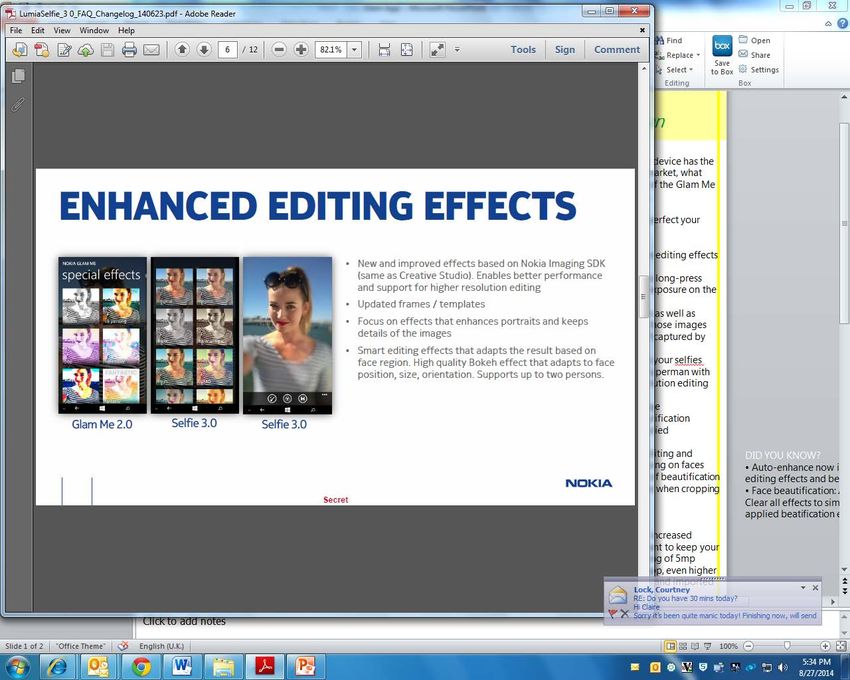Open the File menu in Adobe Reader
850x680 pixels.
click(16, 30)
